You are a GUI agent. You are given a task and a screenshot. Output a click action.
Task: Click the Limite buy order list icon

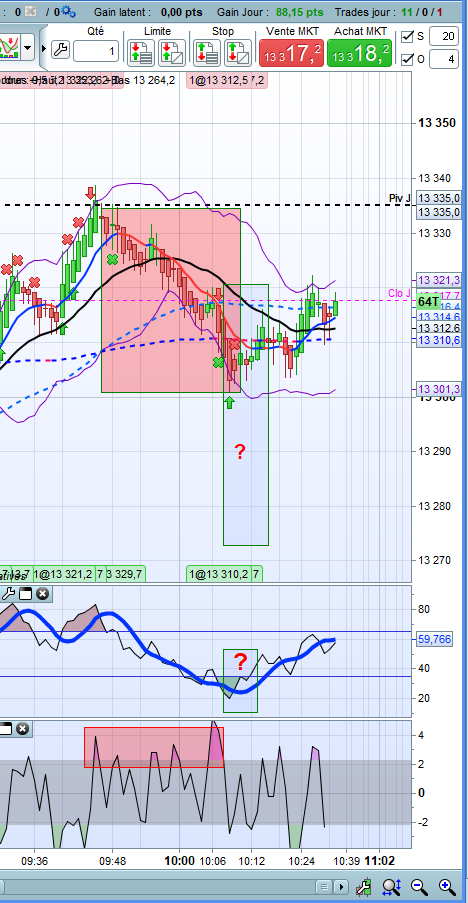coord(141,52)
